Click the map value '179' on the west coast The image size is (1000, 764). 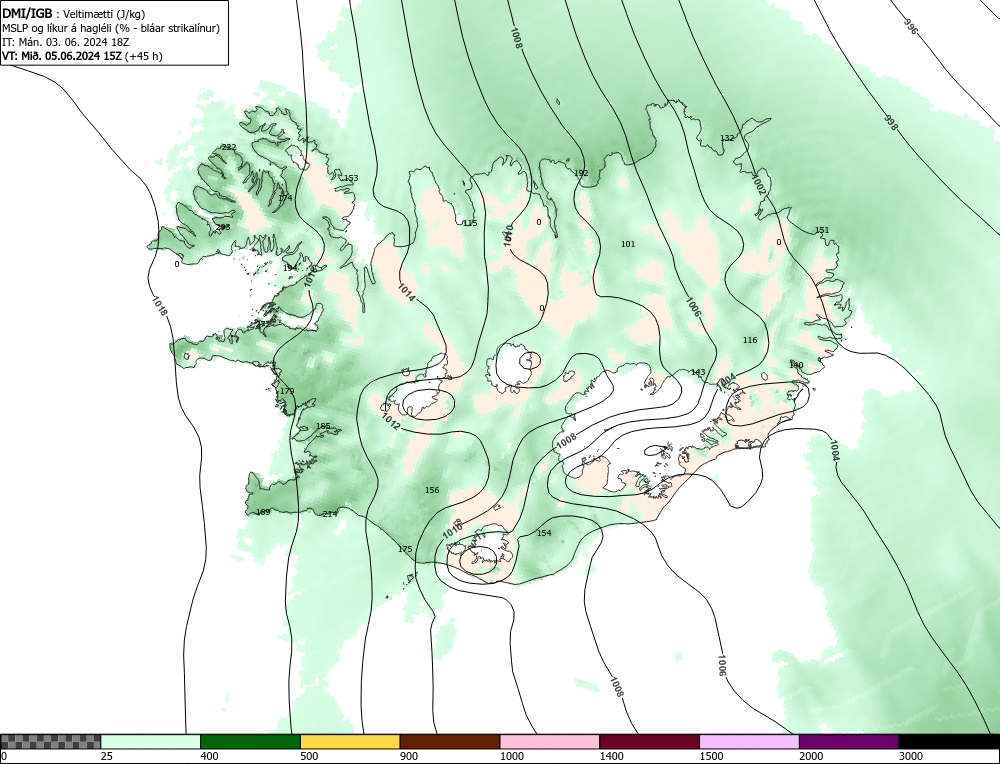287,392
